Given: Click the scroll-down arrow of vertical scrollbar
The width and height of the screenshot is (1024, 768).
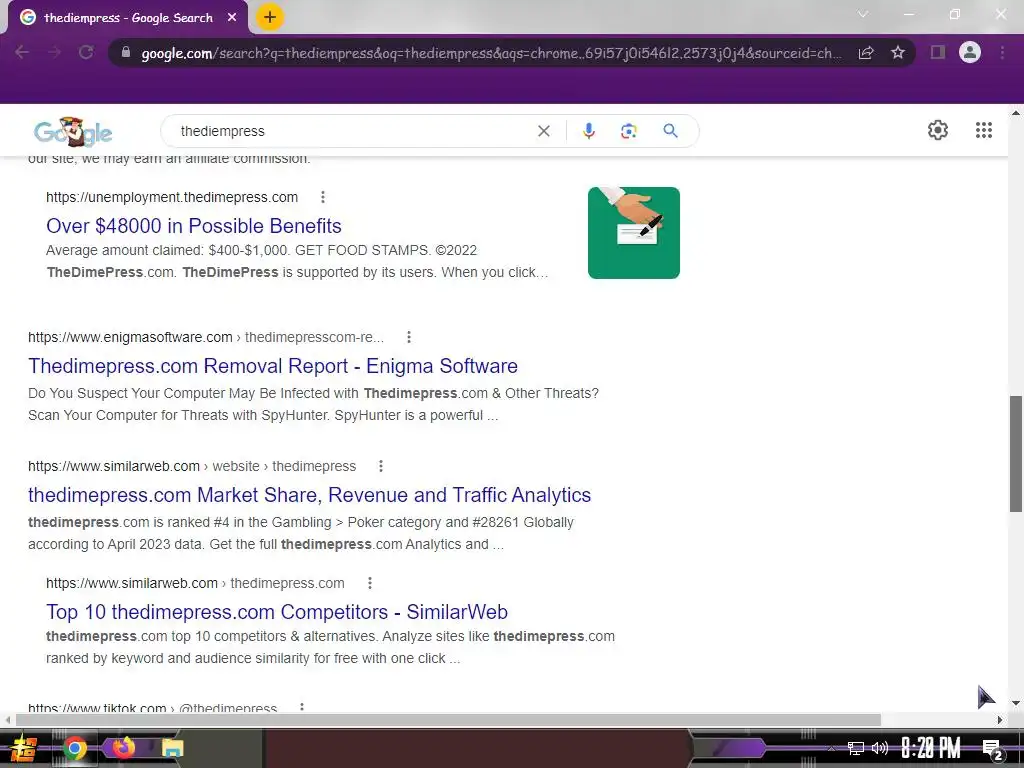Looking at the screenshot, I should (1016, 703).
